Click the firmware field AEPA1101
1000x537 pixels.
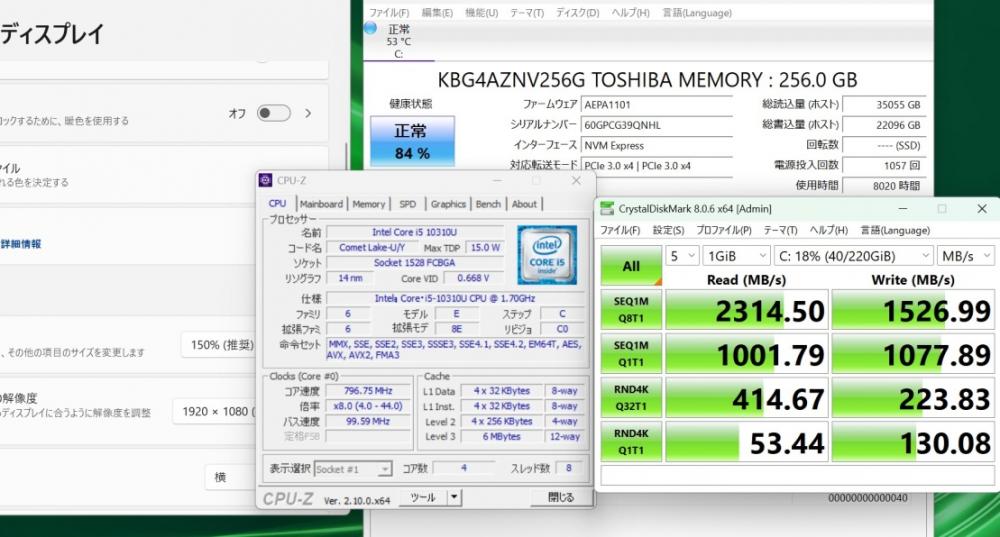656,105
